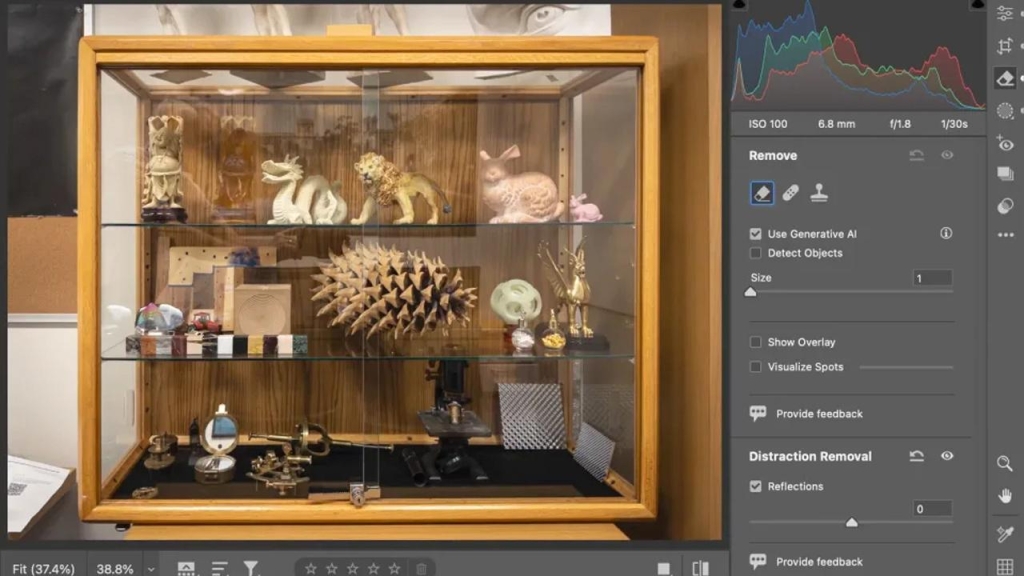1024x576 pixels.
Task: Set rating to five stars
Action: (x=394, y=569)
